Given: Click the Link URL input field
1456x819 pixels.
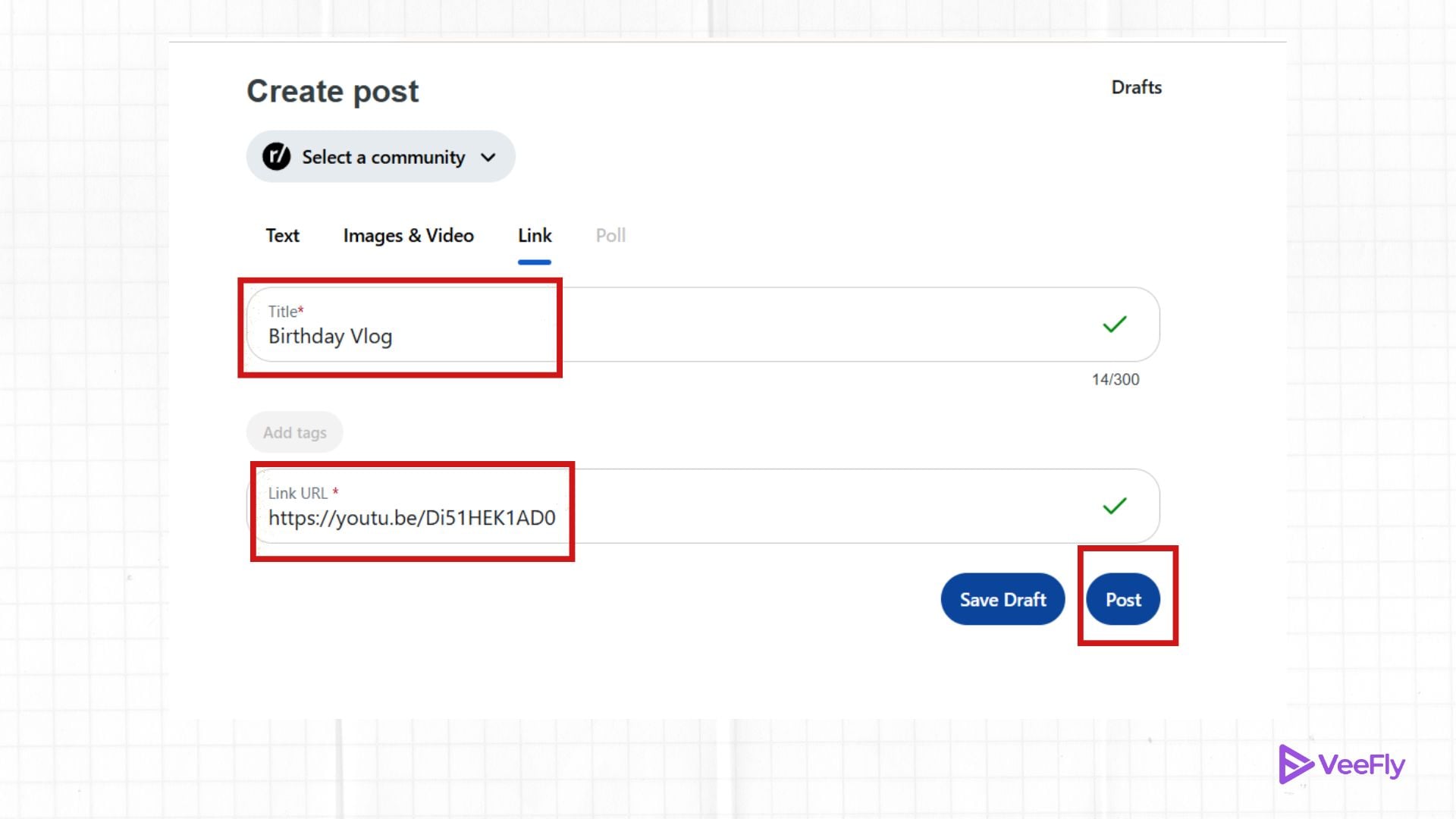Looking at the screenshot, I should coord(413,519).
